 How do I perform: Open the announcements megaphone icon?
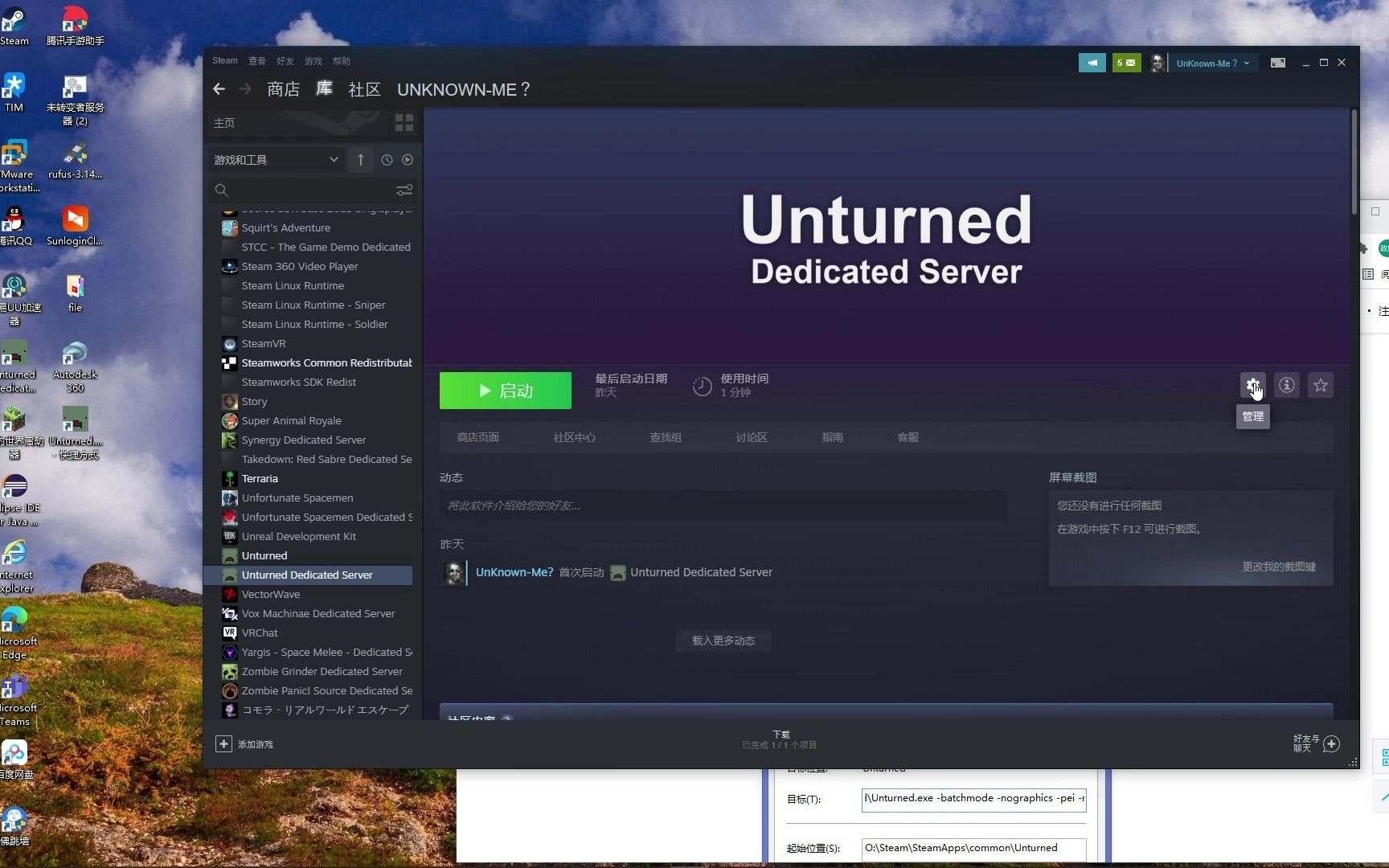click(1092, 63)
